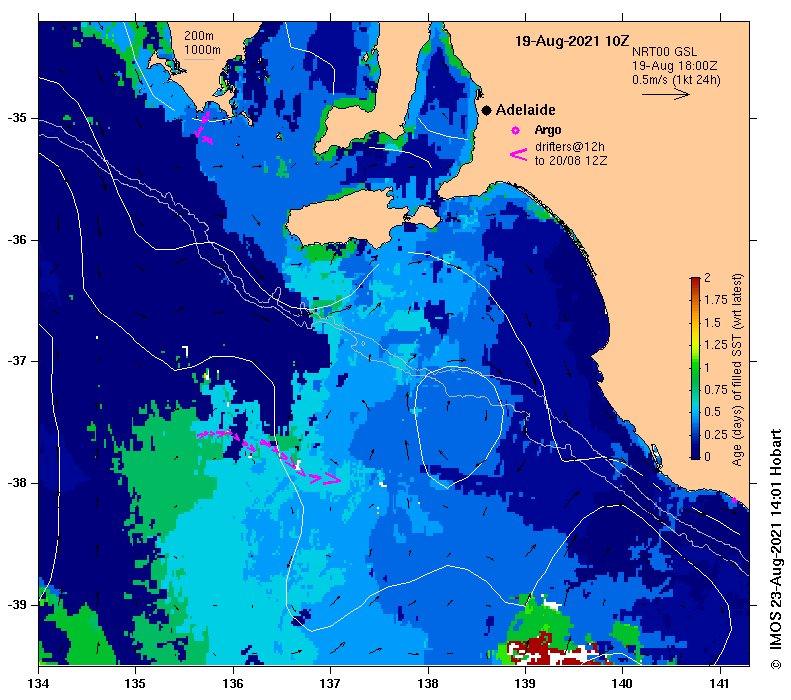Click the 138 longitude axis label
This screenshot has width=791, height=700.
pyautogui.click(x=428, y=684)
